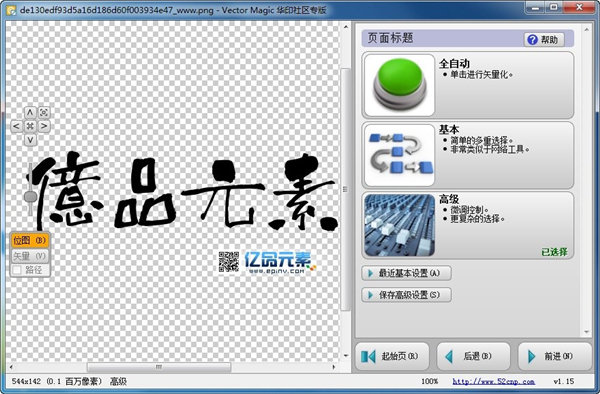The width and height of the screenshot is (600, 394).
Task: Enable the 路径 paths checkbox
Action: click(x=17, y=270)
